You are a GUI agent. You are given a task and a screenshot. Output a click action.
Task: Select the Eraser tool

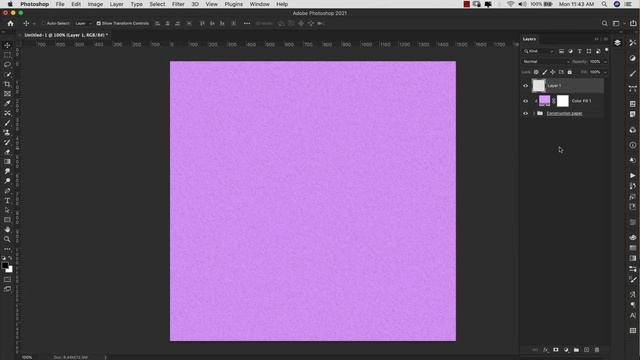point(7,152)
